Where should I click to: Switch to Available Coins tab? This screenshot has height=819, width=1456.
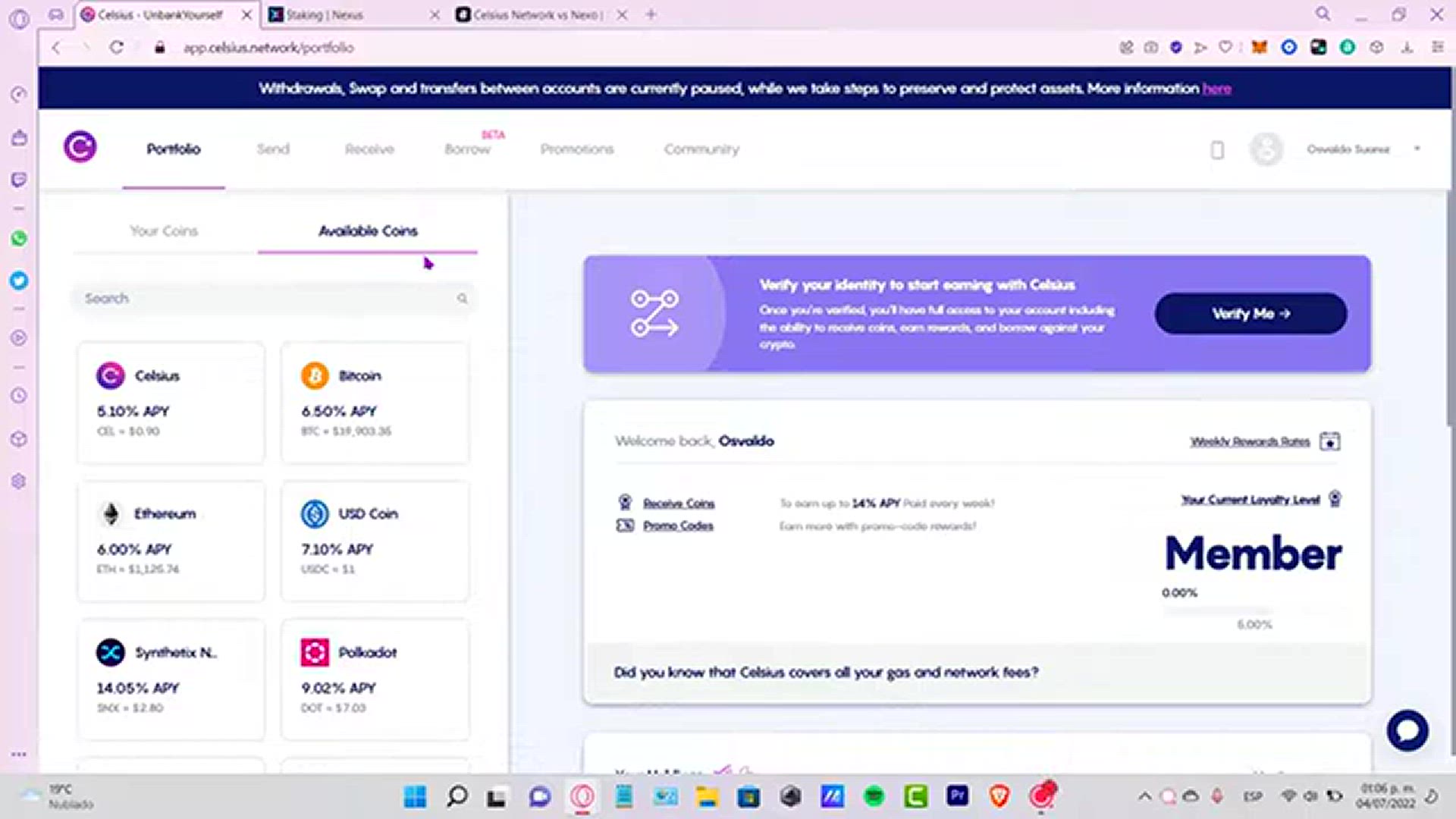pyautogui.click(x=368, y=231)
